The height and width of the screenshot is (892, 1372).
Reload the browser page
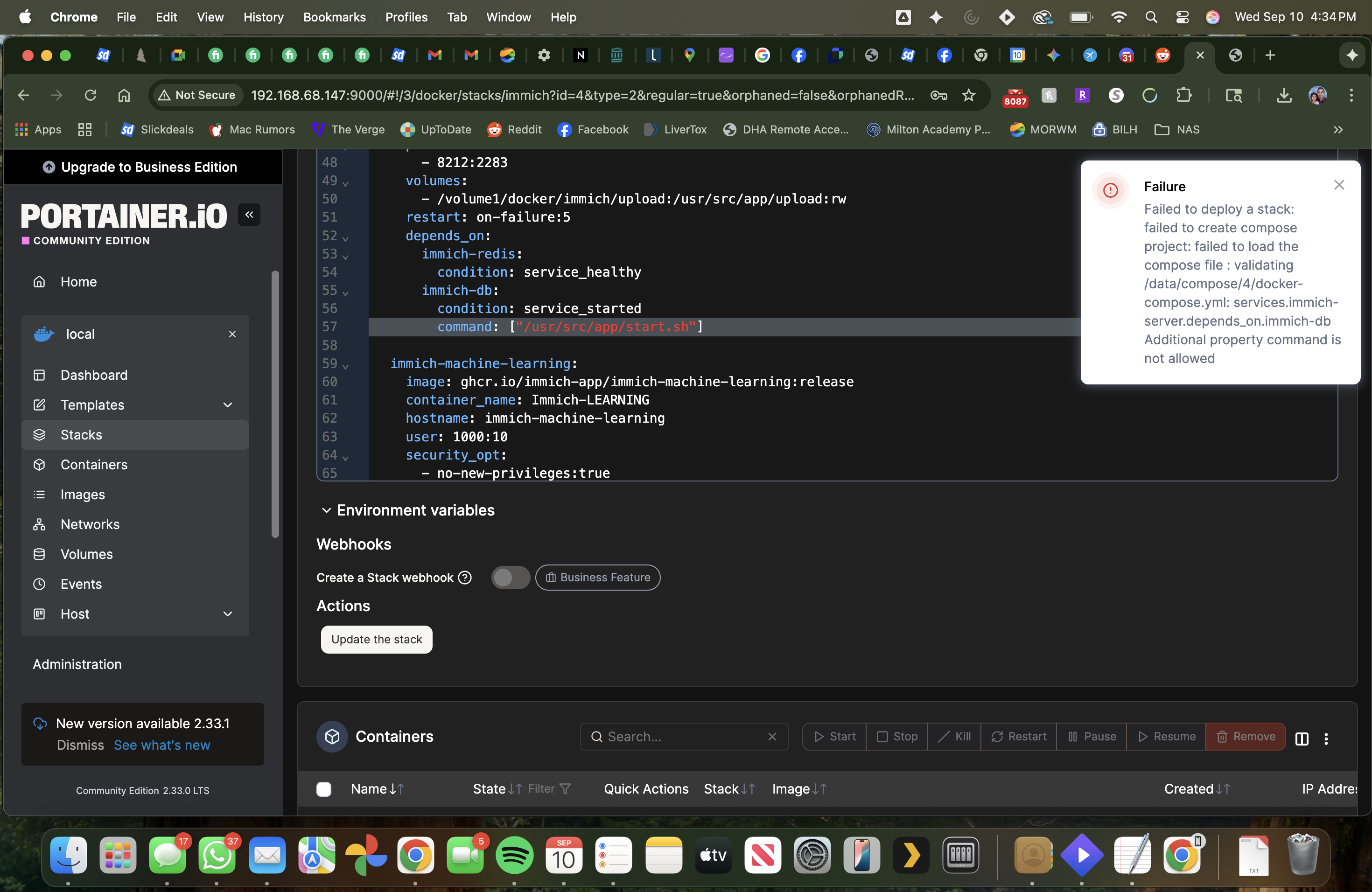coord(91,95)
